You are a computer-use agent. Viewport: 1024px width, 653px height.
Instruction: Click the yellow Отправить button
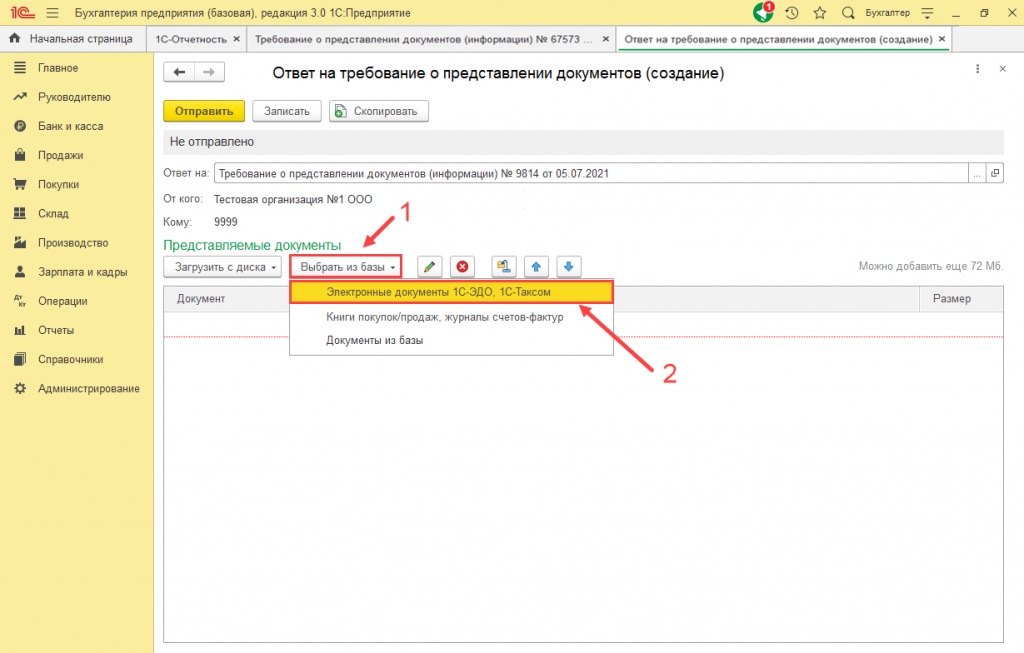pos(204,111)
